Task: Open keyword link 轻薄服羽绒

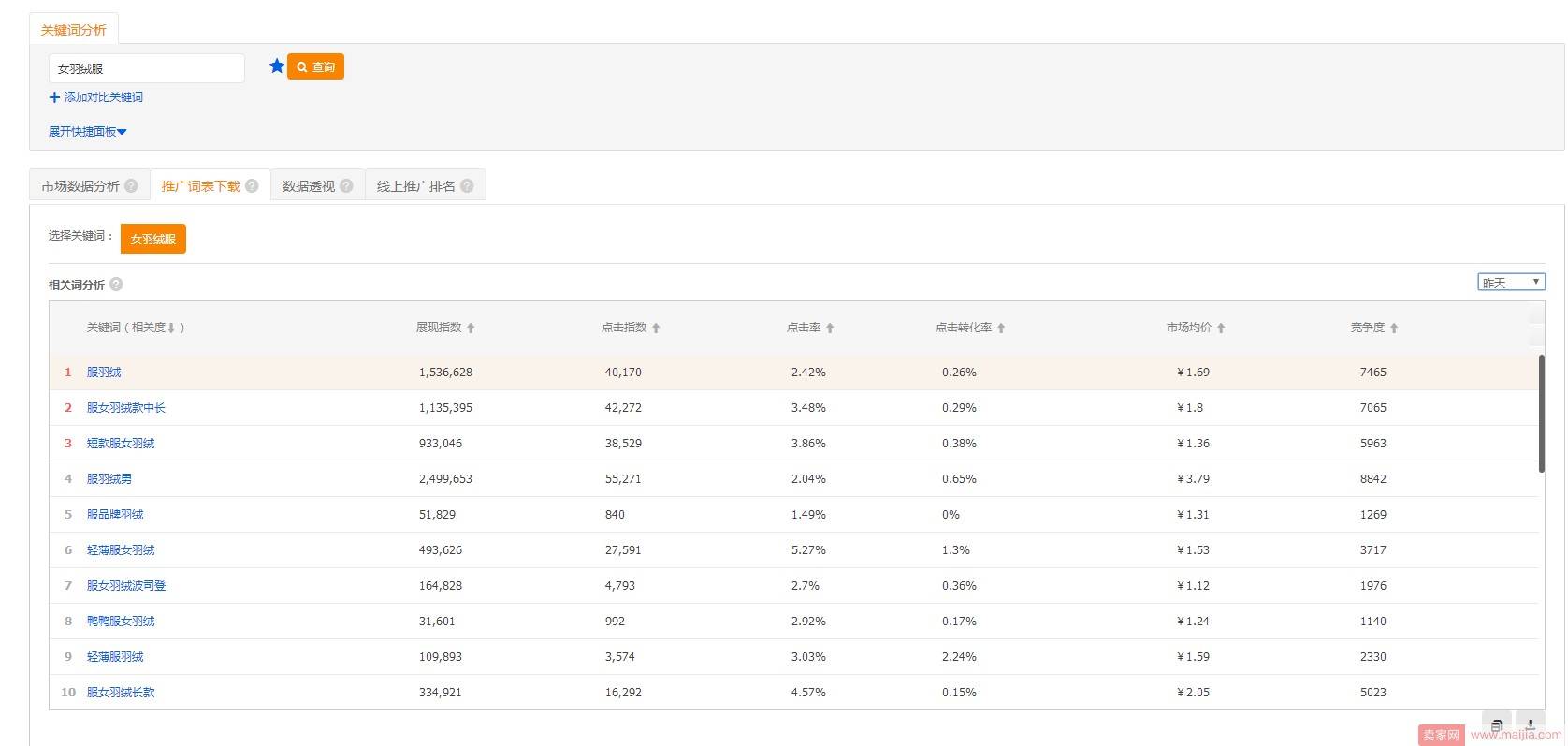Action: coord(115,657)
